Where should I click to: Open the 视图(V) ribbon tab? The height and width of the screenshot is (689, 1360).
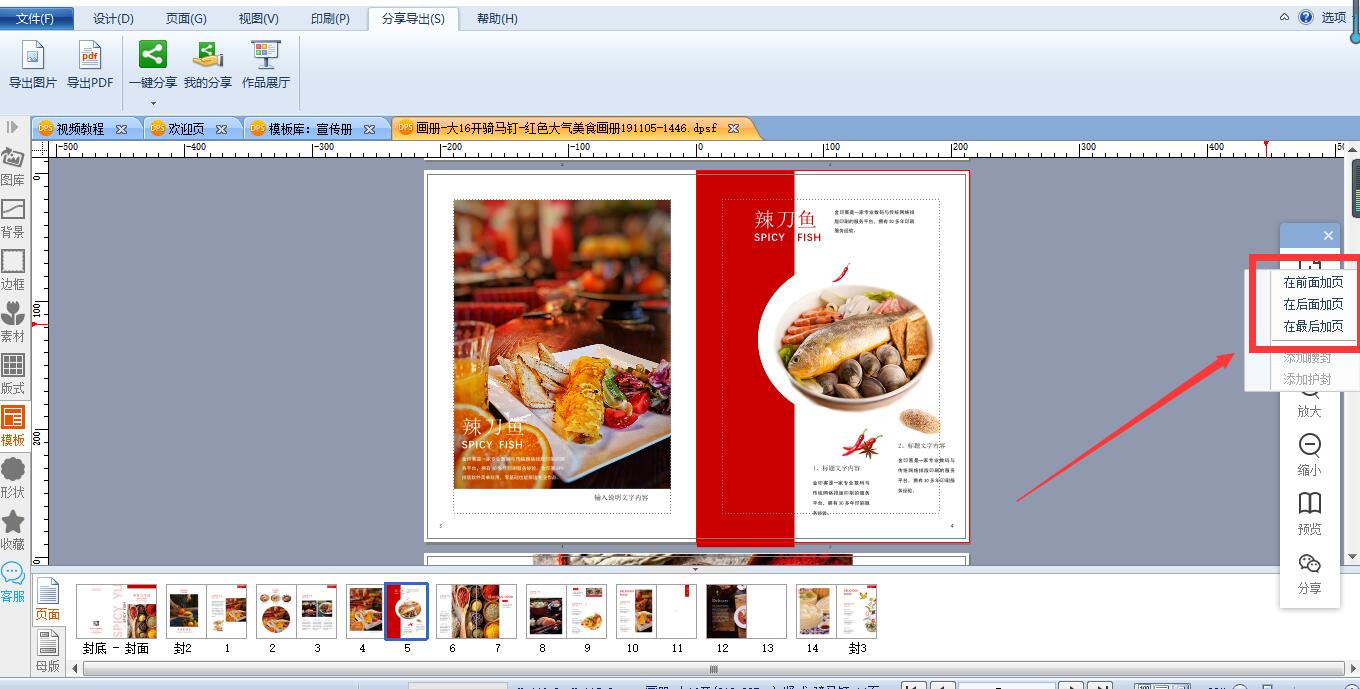(258, 19)
